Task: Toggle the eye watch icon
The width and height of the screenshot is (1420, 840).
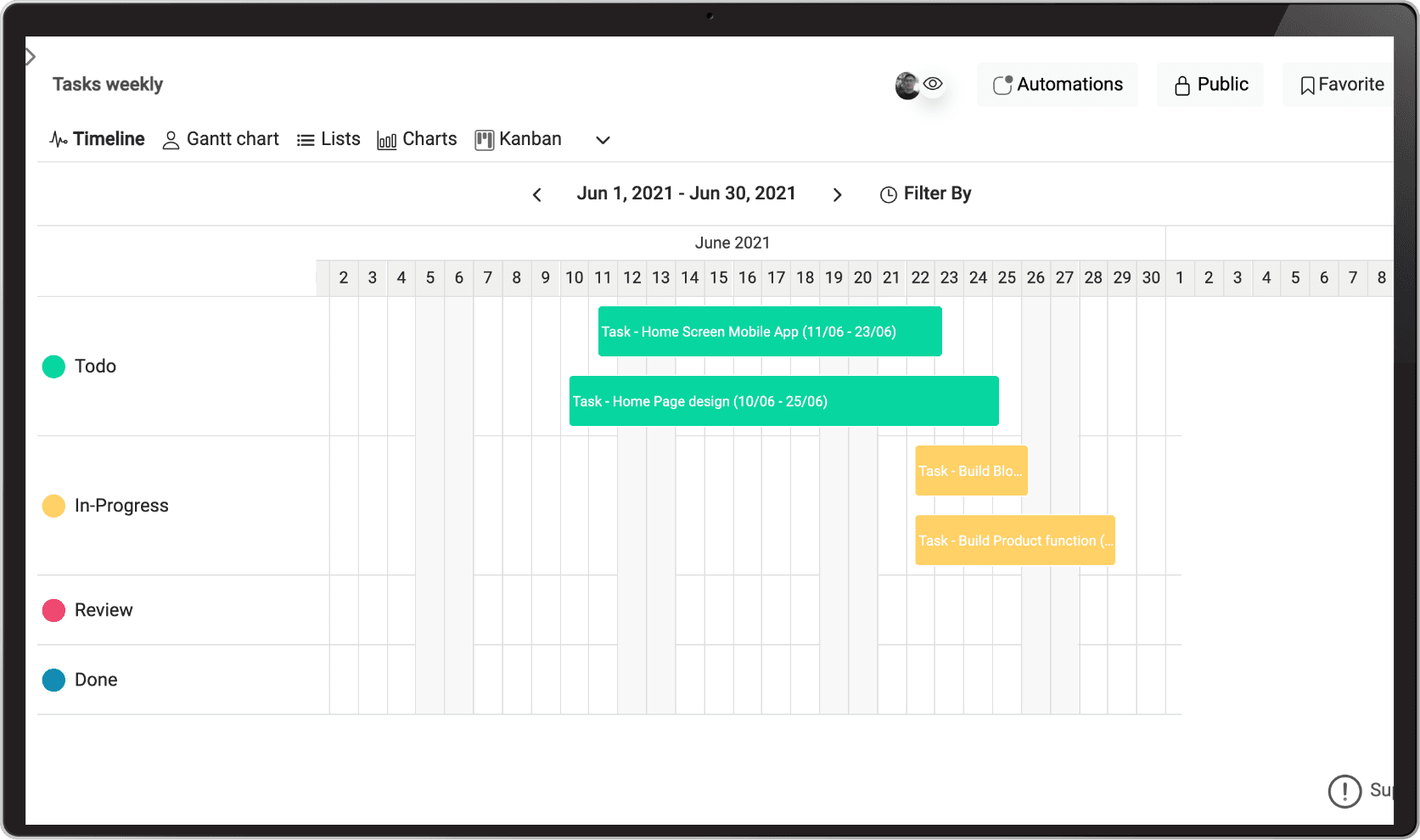Action: (x=933, y=84)
